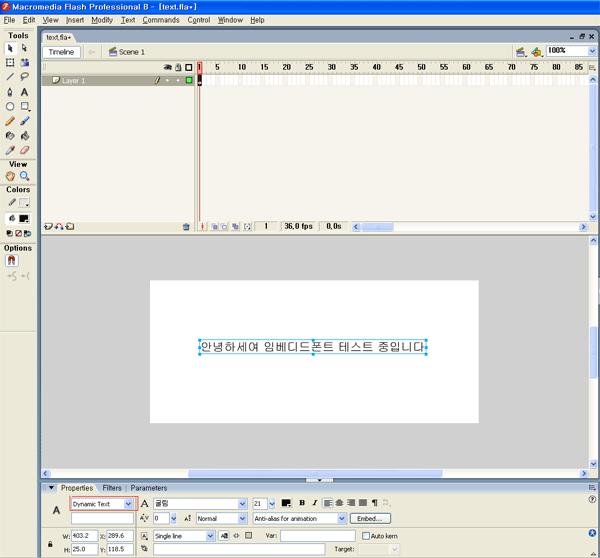Toggle Layer 1 outline color square
This screenshot has height=558, width=600.
[189, 80]
